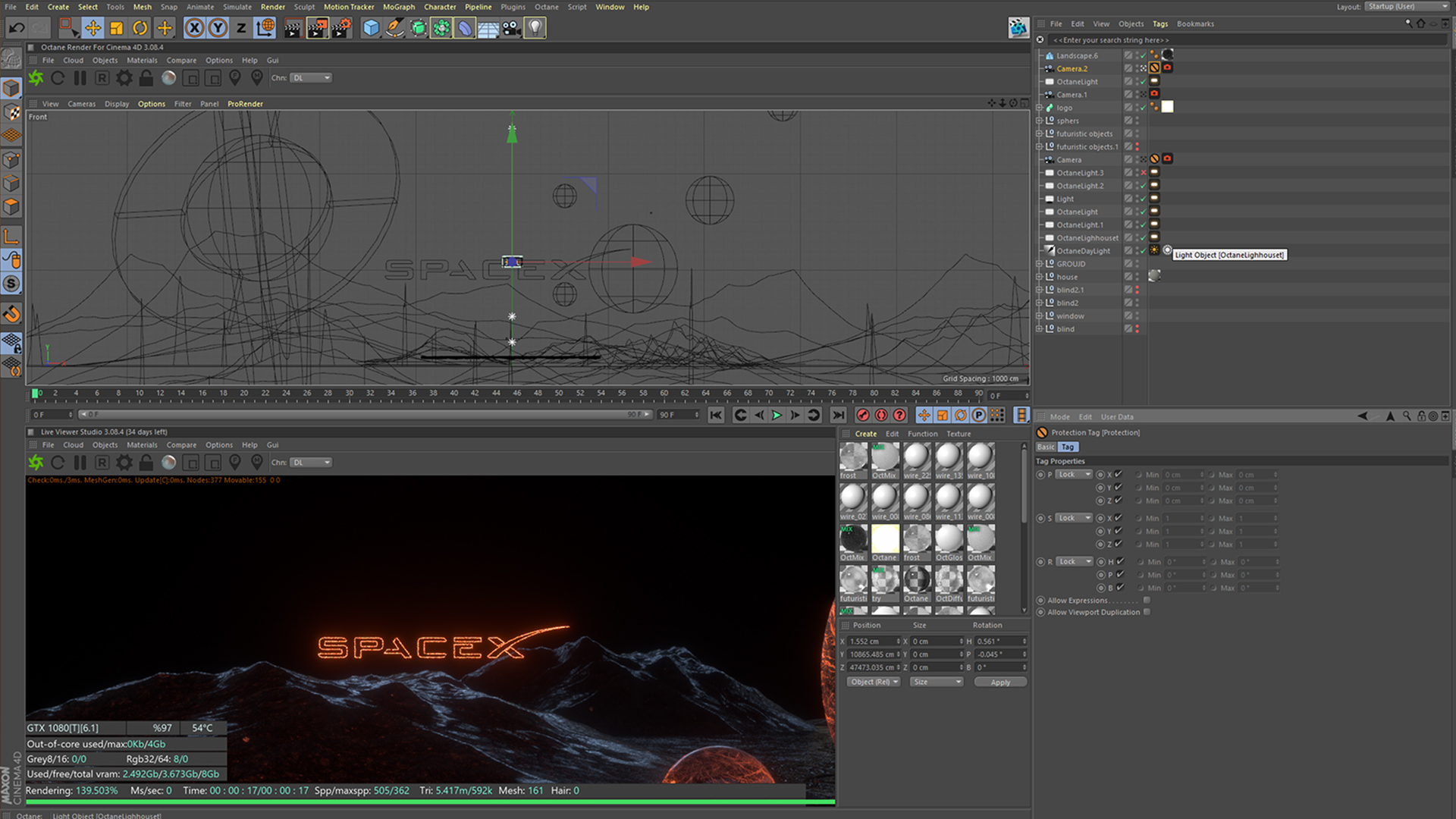Expand the logo object in the hierarchy
1456x819 pixels.
(1040, 108)
